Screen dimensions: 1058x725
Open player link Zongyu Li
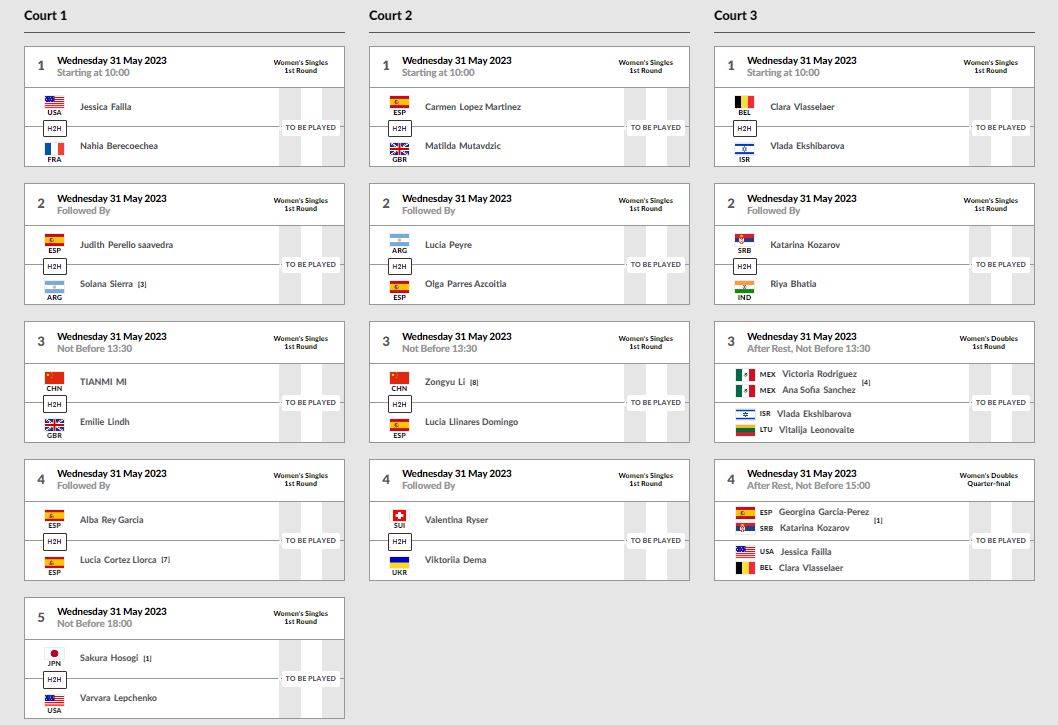[x=445, y=382]
